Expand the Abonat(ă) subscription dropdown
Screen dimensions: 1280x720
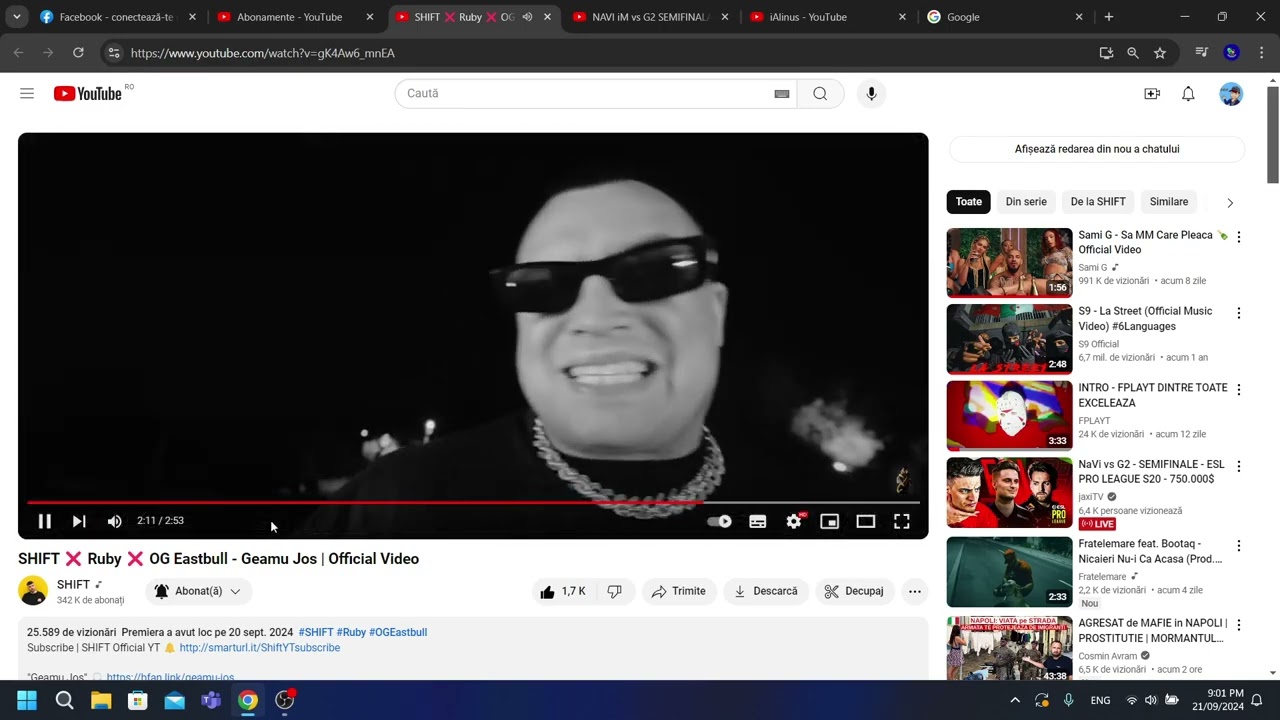199,591
